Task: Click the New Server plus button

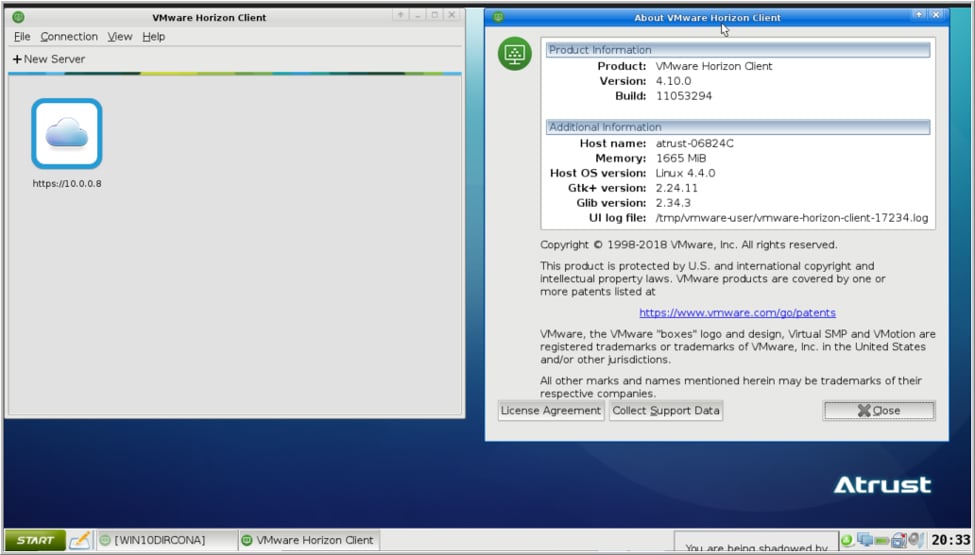Action: point(49,59)
